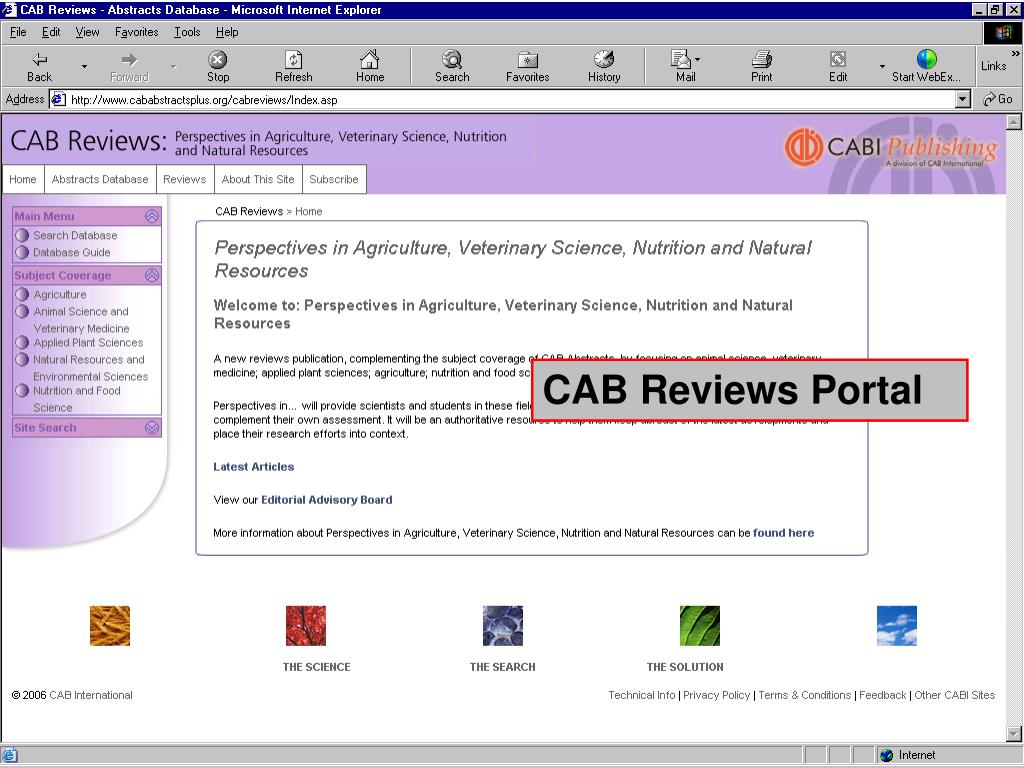This screenshot has width=1024, height=768.
Task: Open the browser Home page button
Action: click(370, 67)
